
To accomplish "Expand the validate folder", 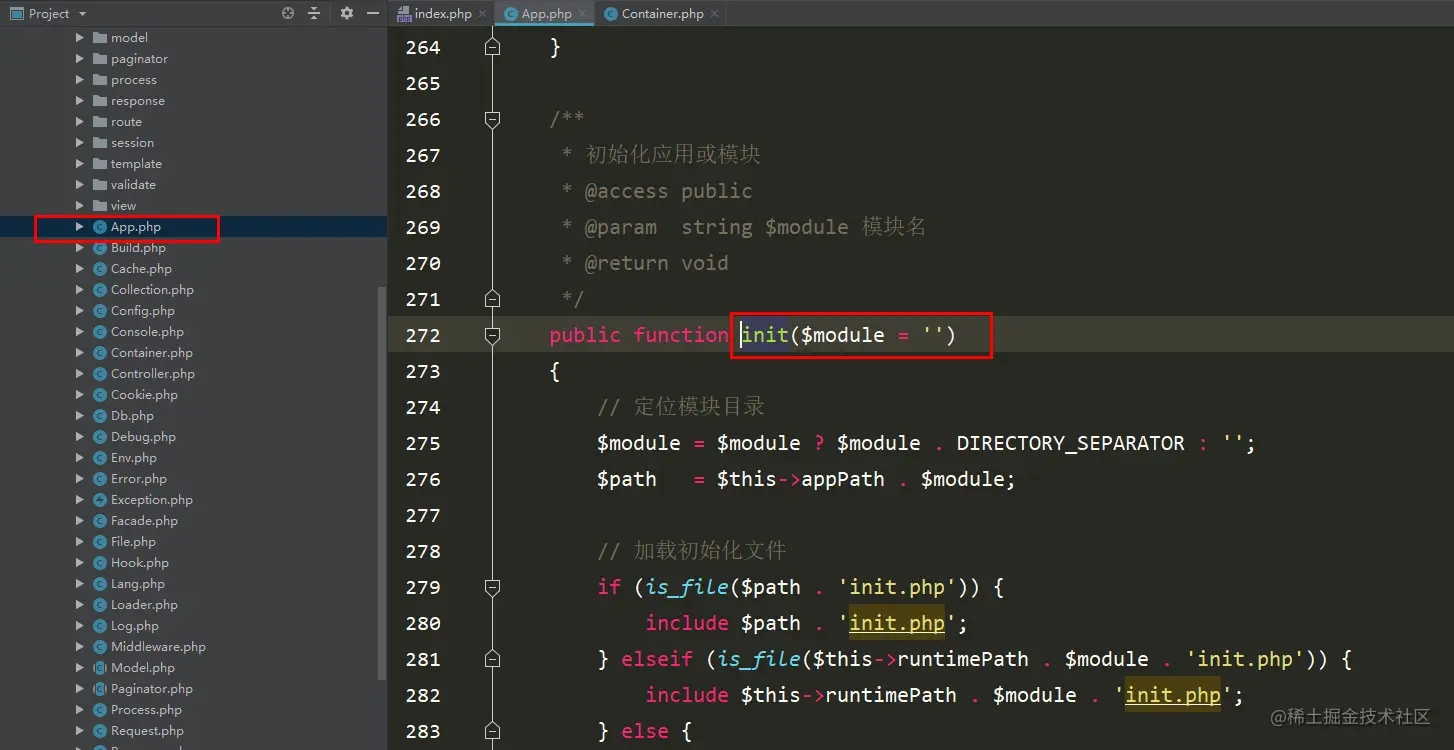I will click(x=80, y=185).
